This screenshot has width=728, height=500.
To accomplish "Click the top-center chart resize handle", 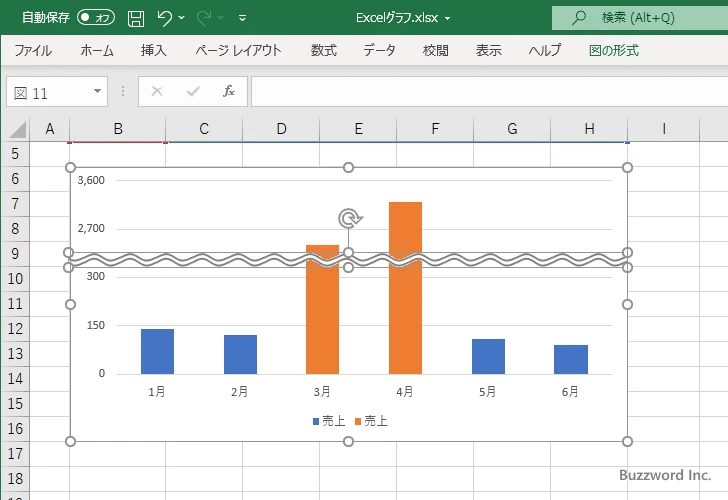I will [348, 167].
